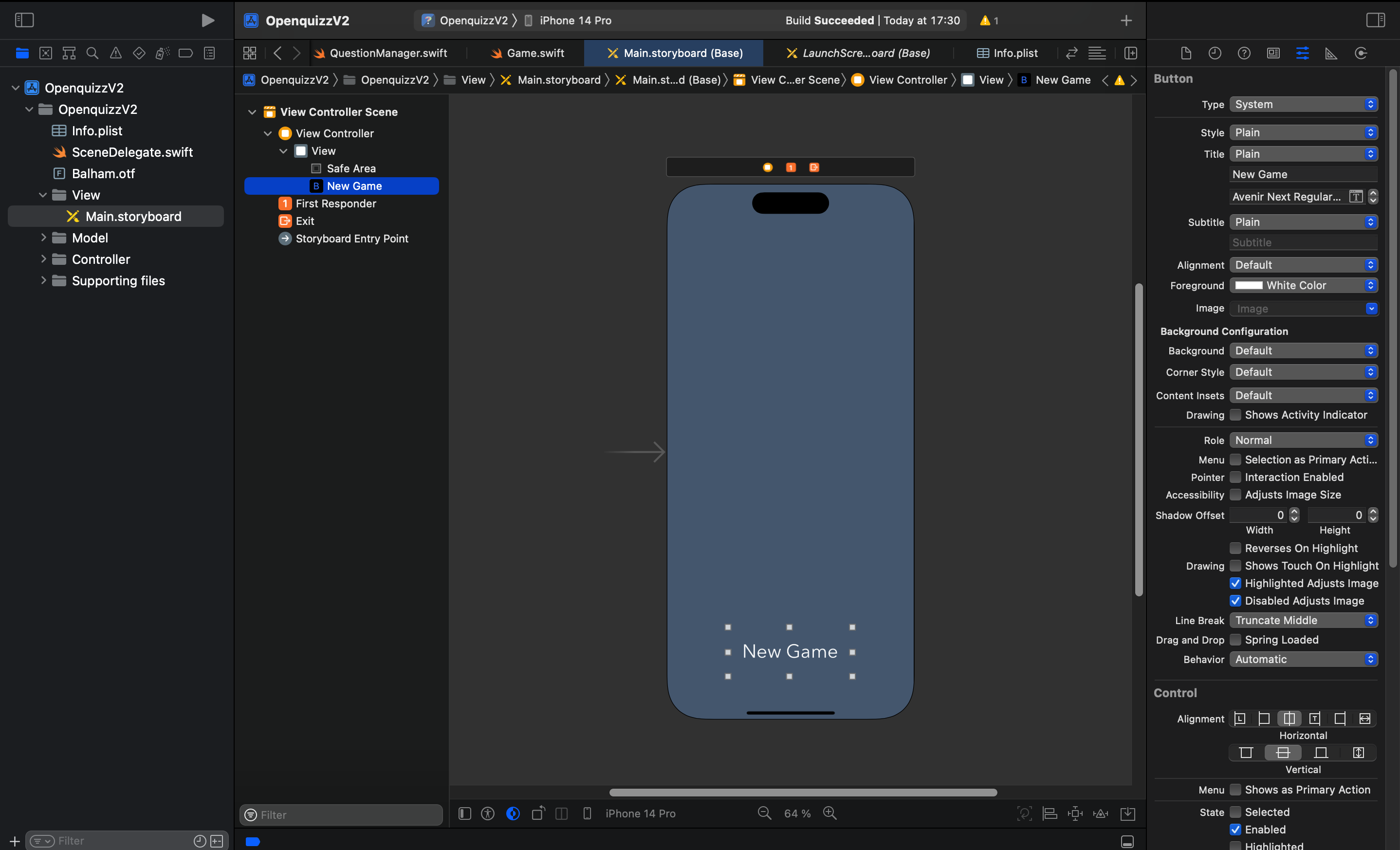Open the Connections inspector icon
The image size is (1400, 850).
point(1361,54)
